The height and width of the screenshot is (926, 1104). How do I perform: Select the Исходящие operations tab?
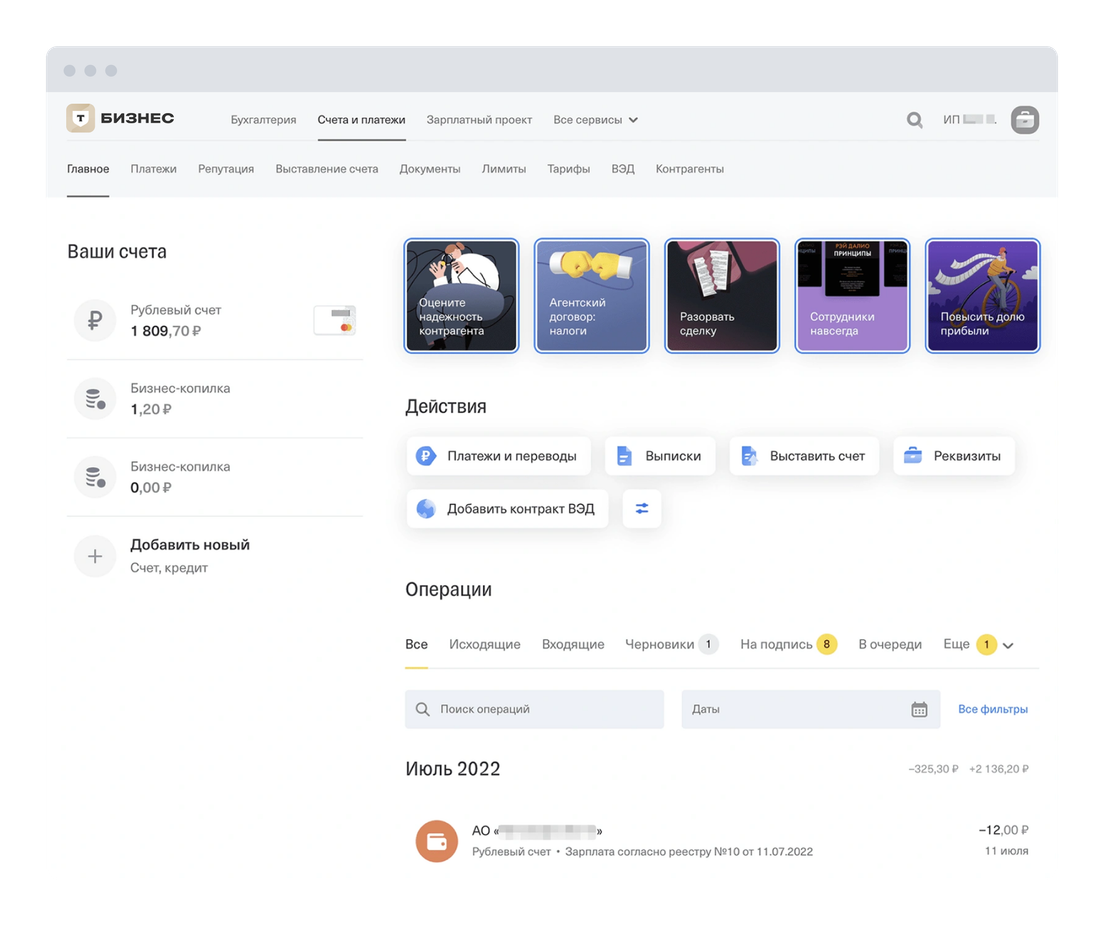[x=484, y=645]
